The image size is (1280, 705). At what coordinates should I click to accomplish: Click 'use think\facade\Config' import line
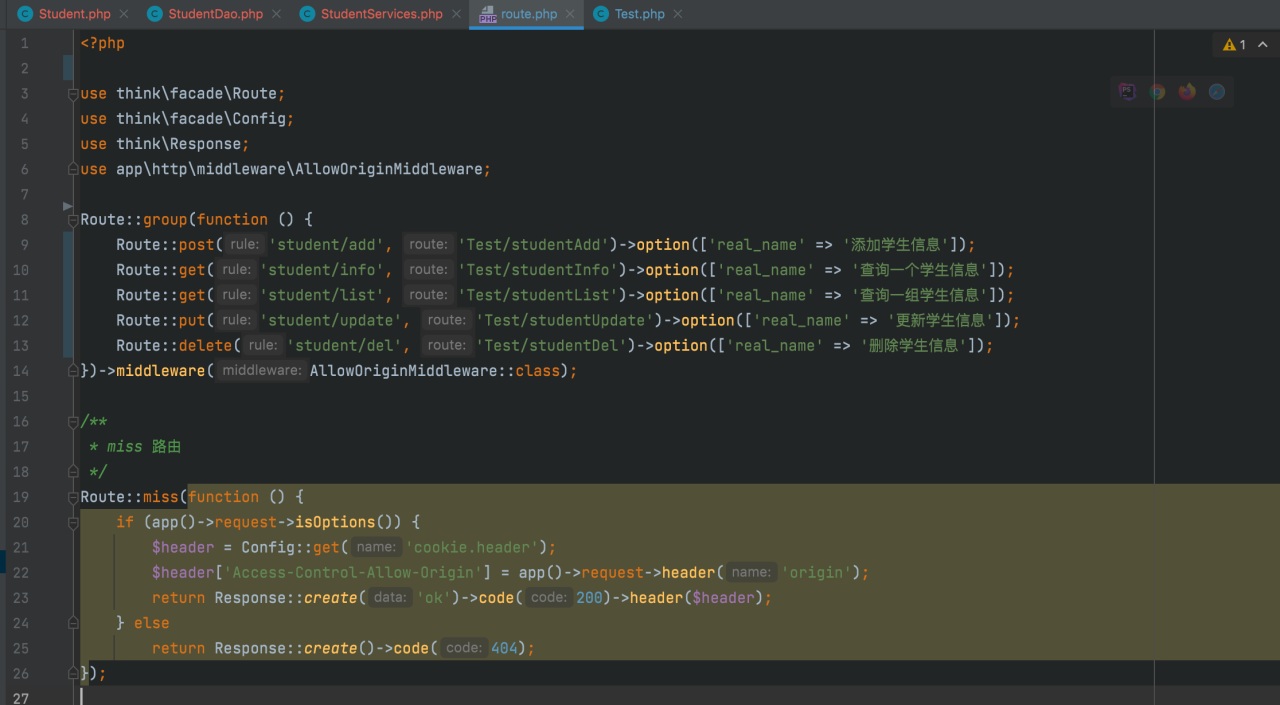(x=187, y=119)
